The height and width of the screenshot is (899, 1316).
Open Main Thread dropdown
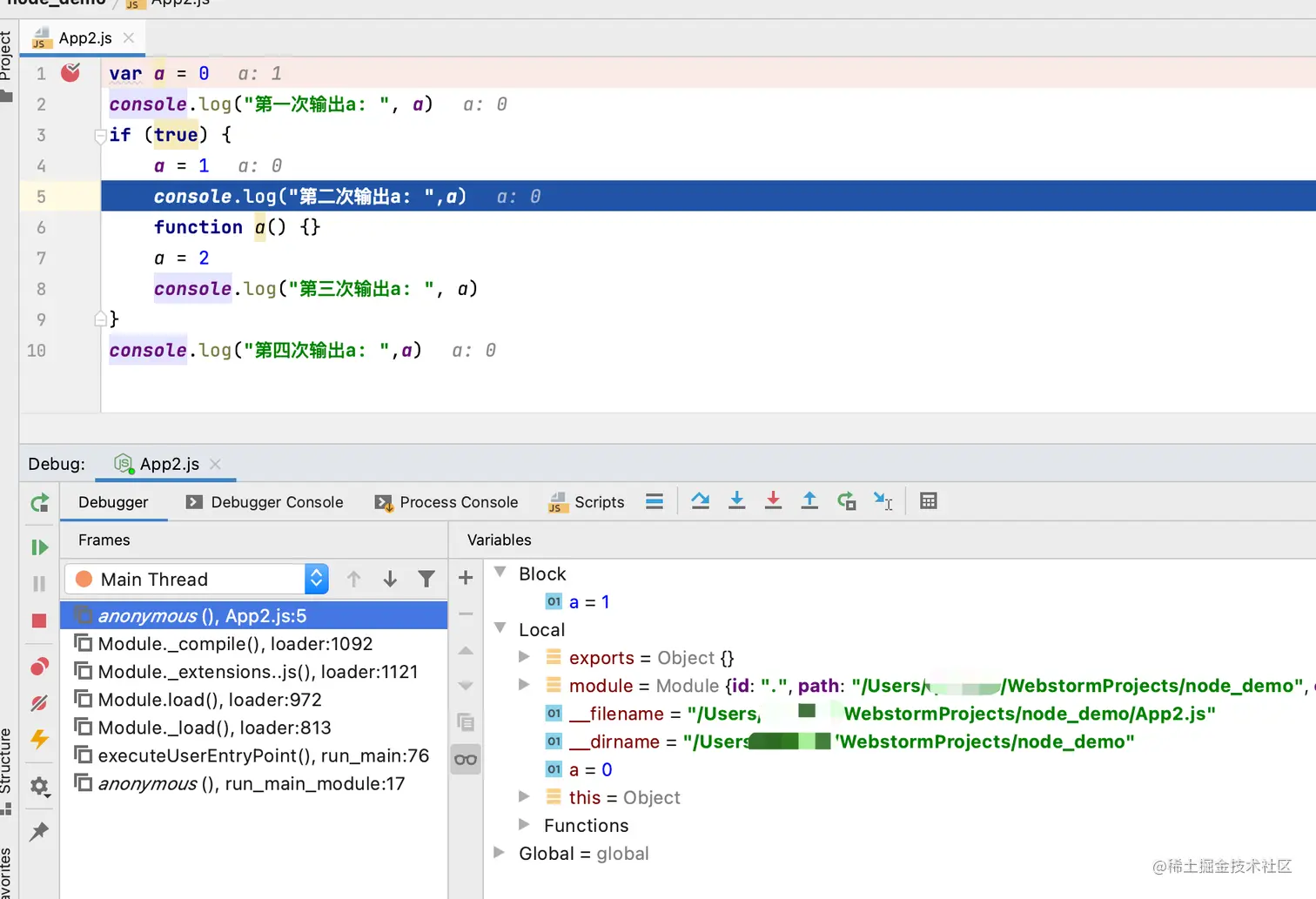(197, 580)
